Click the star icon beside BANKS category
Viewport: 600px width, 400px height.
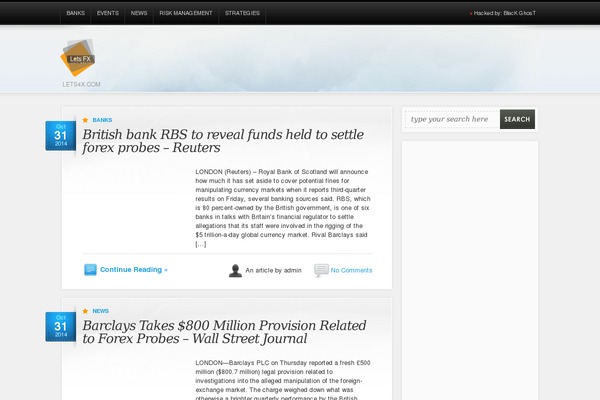point(85,120)
